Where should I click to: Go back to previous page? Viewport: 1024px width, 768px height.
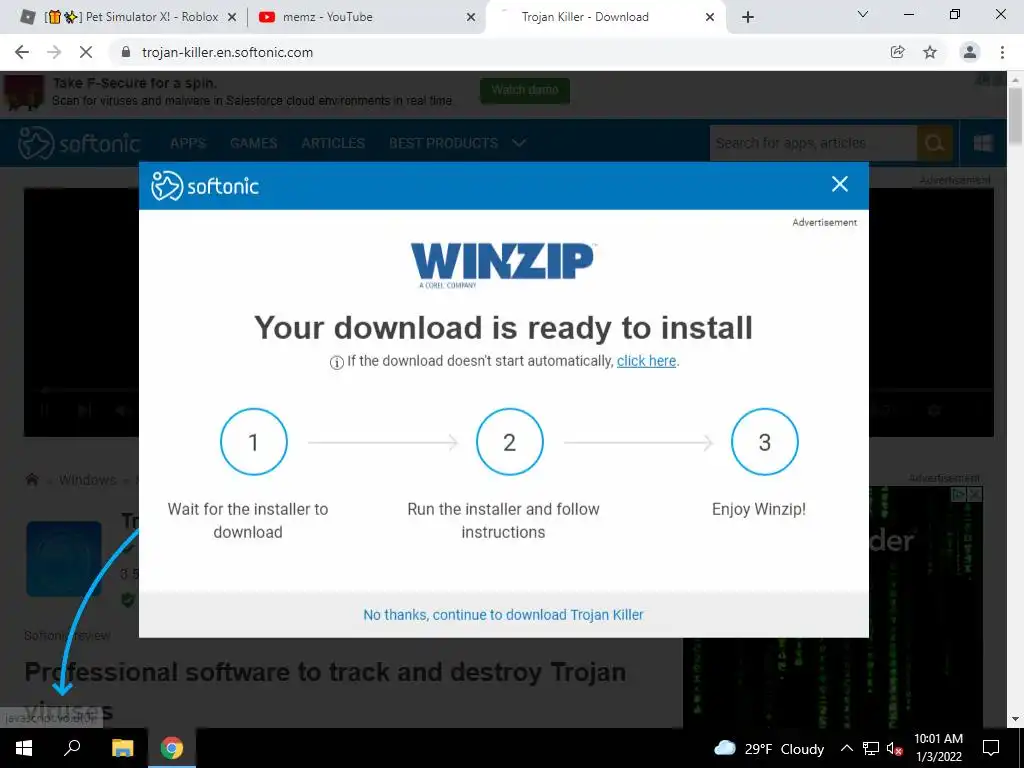(22, 52)
